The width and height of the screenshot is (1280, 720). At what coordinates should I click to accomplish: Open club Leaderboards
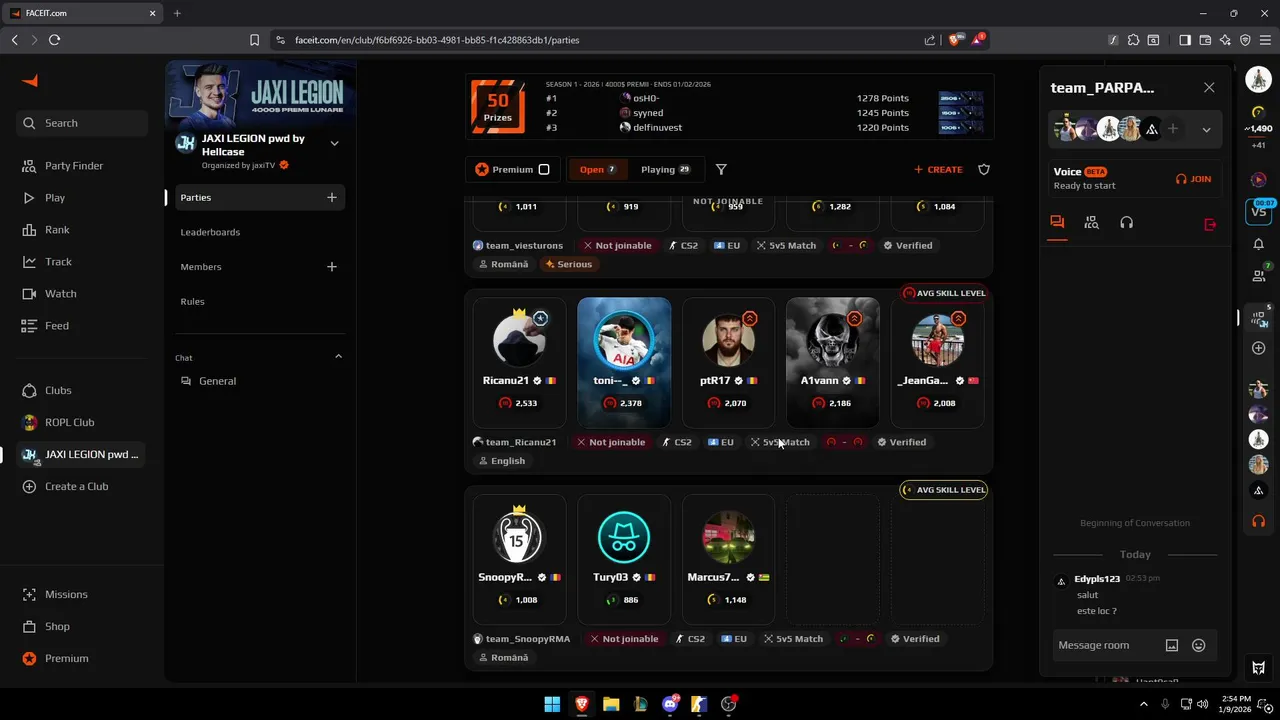pyautogui.click(x=210, y=232)
